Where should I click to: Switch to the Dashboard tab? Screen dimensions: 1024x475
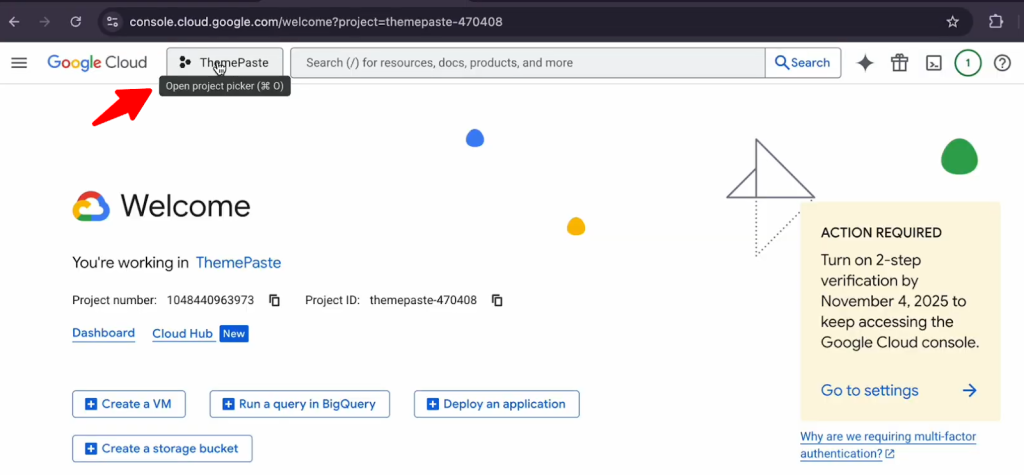coord(103,333)
